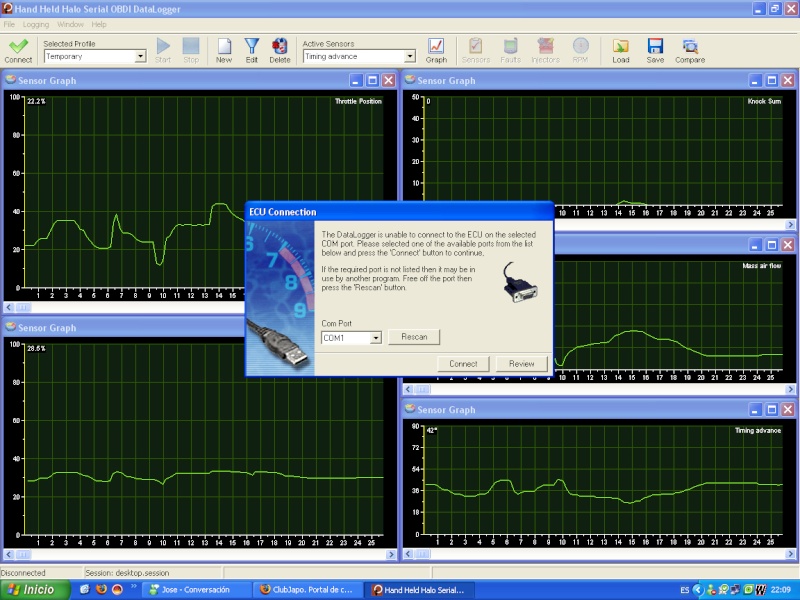Open a Graph with the Graph icon
The height and width of the screenshot is (600, 800).
coord(436,51)
